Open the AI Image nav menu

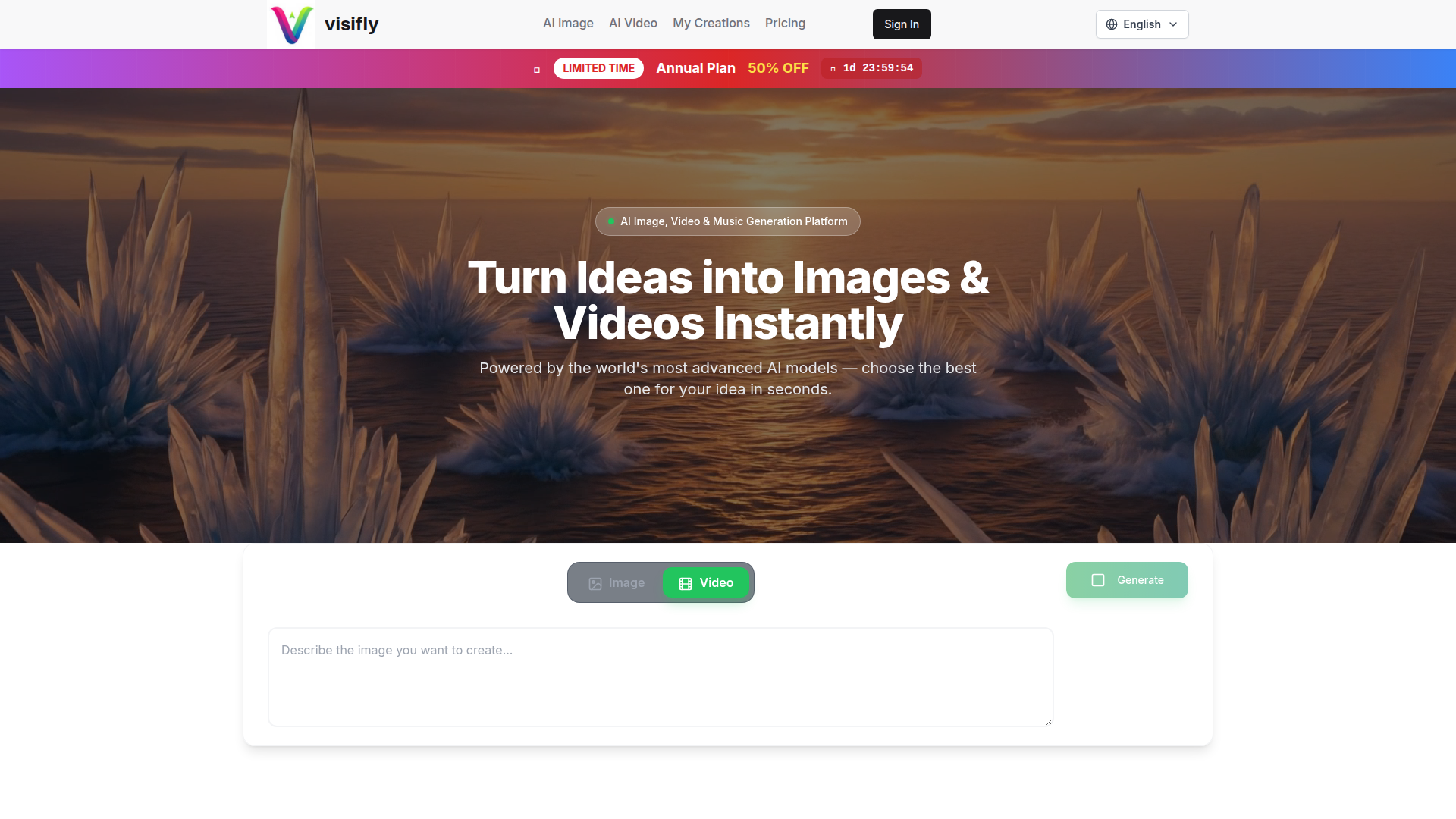tap(568, 24)
